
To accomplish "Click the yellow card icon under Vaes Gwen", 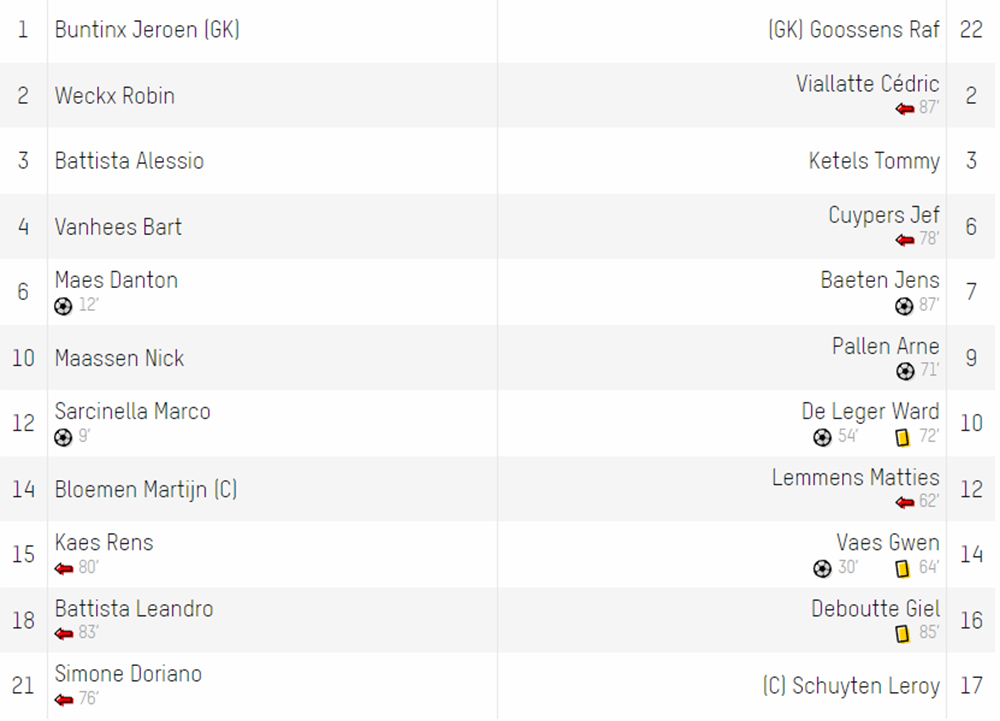I will (902, 569).
